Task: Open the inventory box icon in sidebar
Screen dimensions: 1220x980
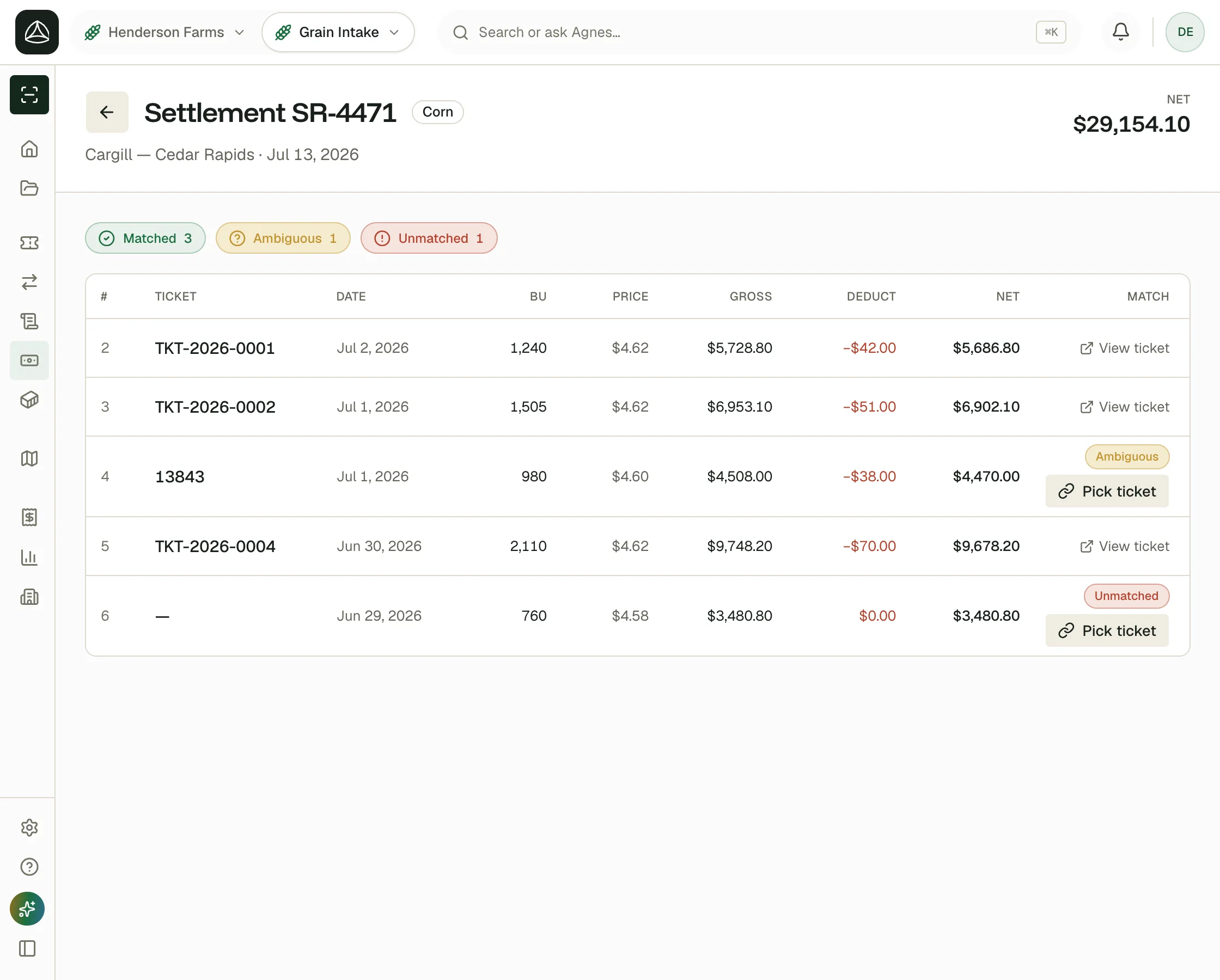Action: tap(29, 400)
